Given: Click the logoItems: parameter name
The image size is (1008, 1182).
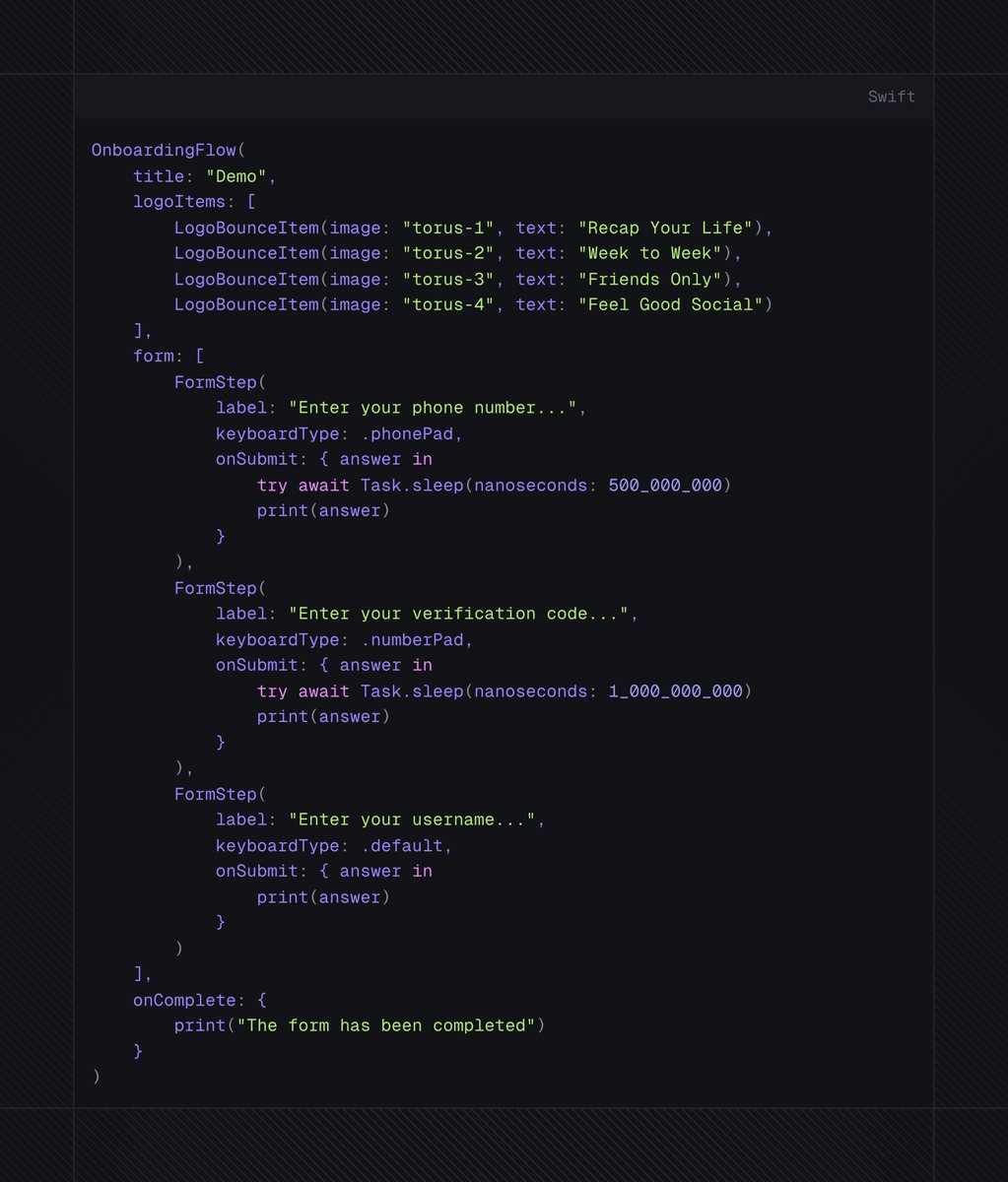Looking at the screenshot, I should 184,202.
